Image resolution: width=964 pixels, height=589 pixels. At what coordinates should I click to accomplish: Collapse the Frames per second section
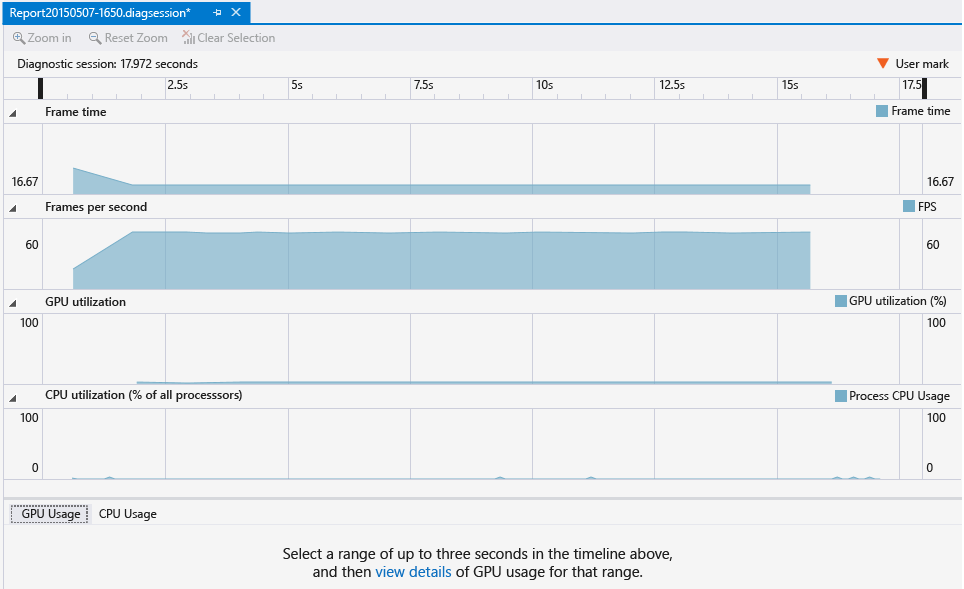coord(12,206)
